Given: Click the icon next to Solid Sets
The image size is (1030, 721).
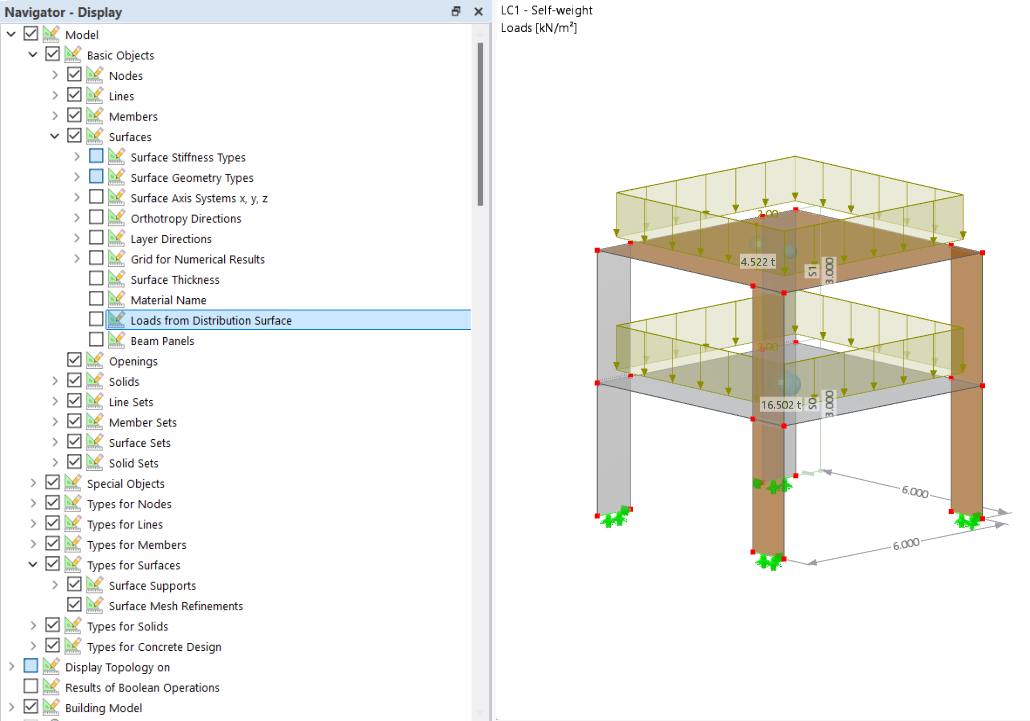Looking at the screenshot, I should (95, 462).
